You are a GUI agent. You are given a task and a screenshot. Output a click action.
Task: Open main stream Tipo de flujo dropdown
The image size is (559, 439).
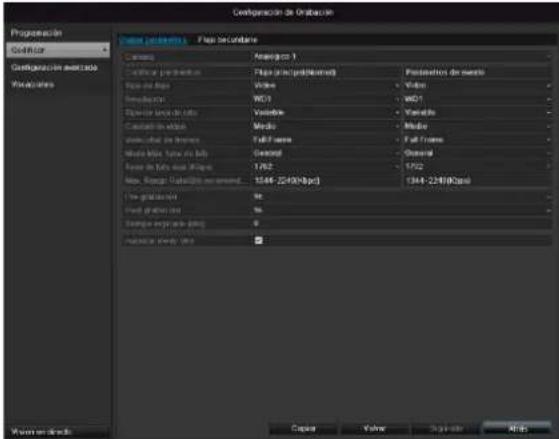[x=326, y=86]
